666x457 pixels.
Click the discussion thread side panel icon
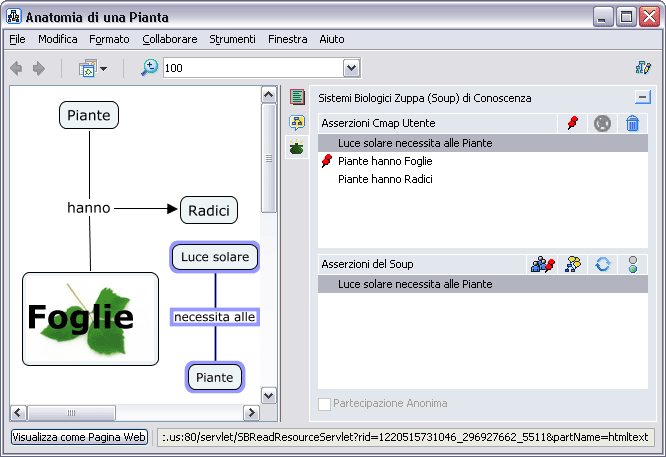[x=297, y=122]
